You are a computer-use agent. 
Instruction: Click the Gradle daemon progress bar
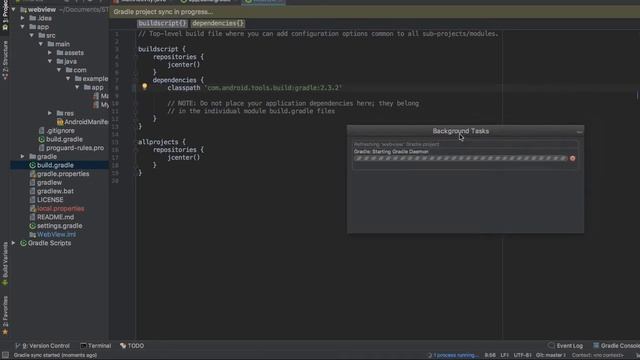pos(460,158)
